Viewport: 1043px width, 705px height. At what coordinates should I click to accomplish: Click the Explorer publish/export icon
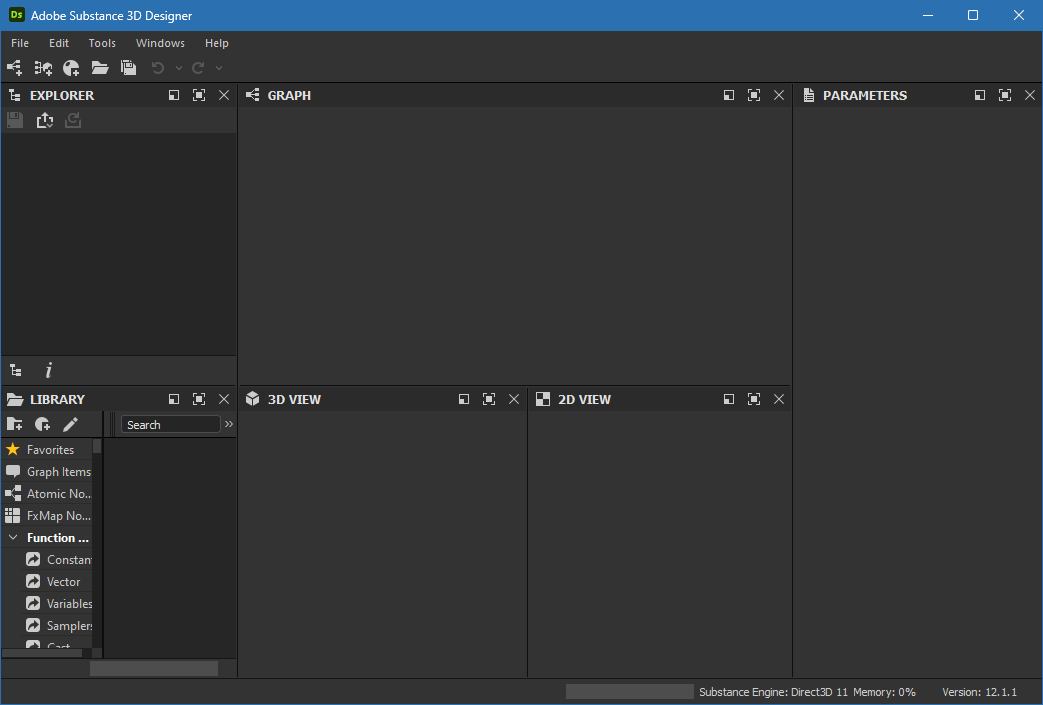45,120
